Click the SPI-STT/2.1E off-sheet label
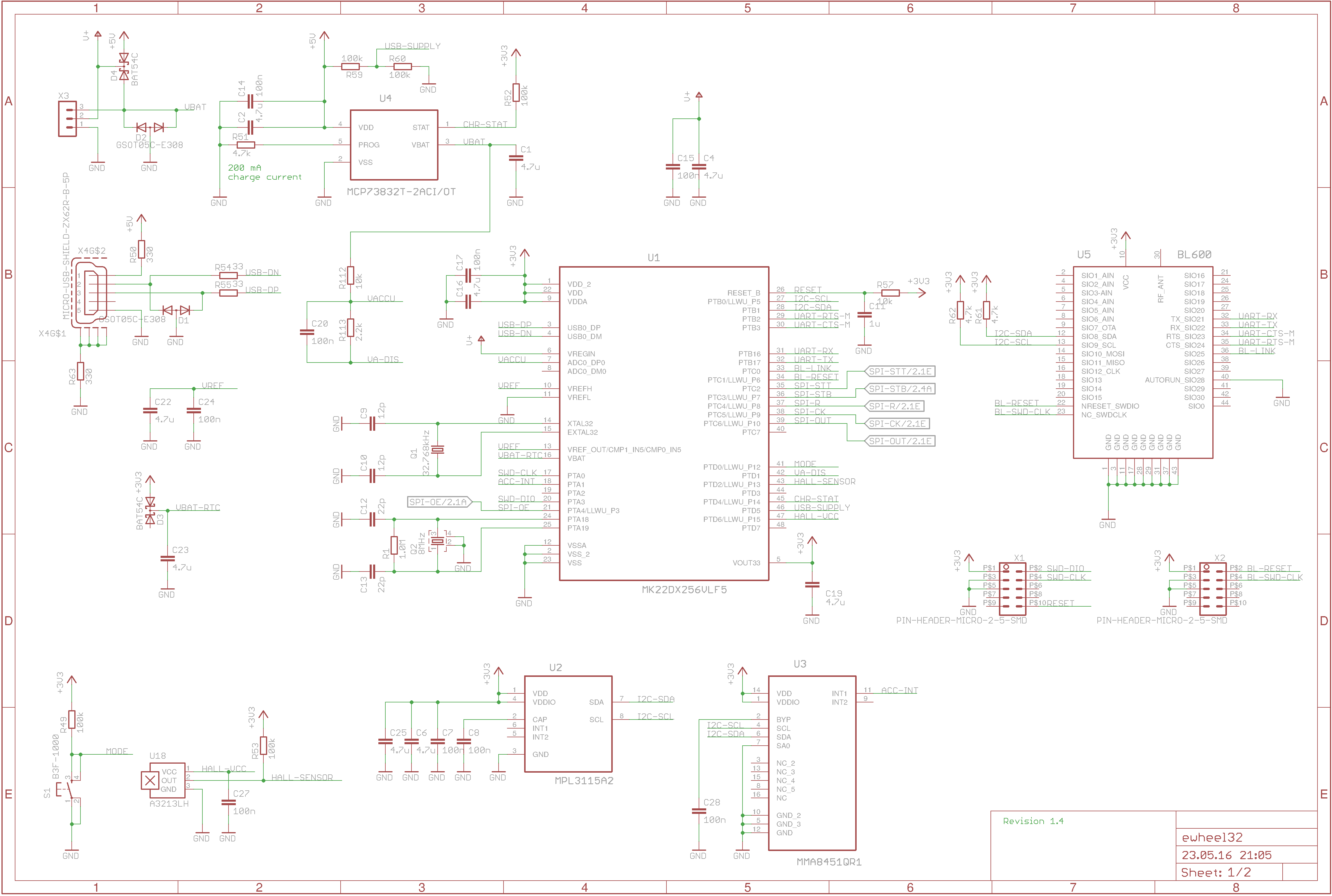This screenshot has width=1332, height=896. 900,372
